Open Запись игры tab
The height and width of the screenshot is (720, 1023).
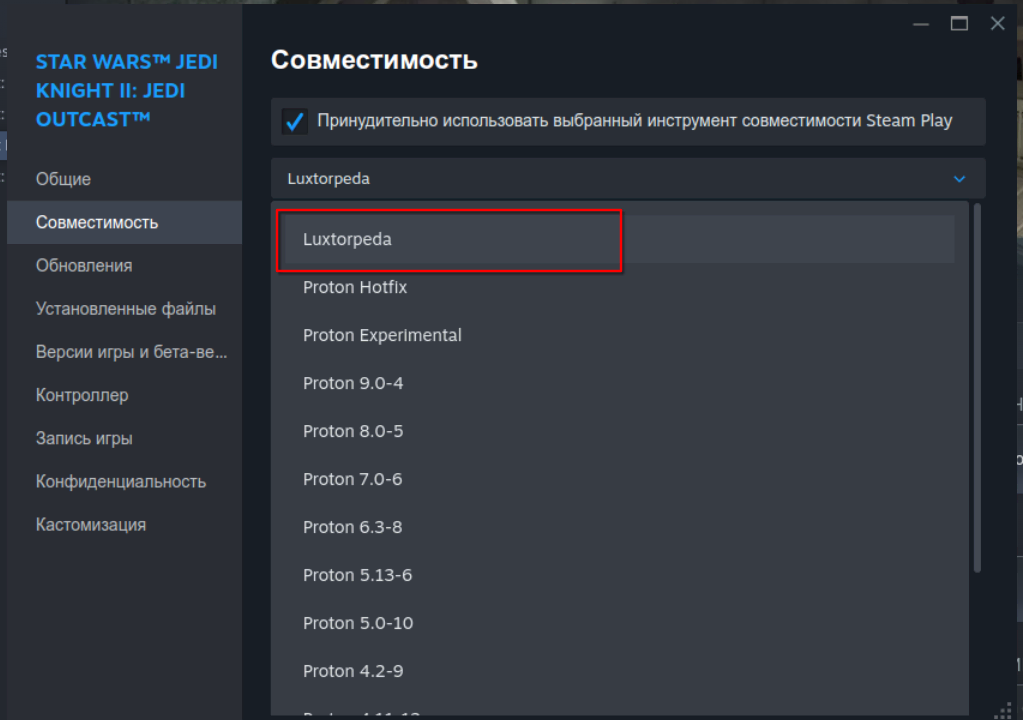[84, 438]
